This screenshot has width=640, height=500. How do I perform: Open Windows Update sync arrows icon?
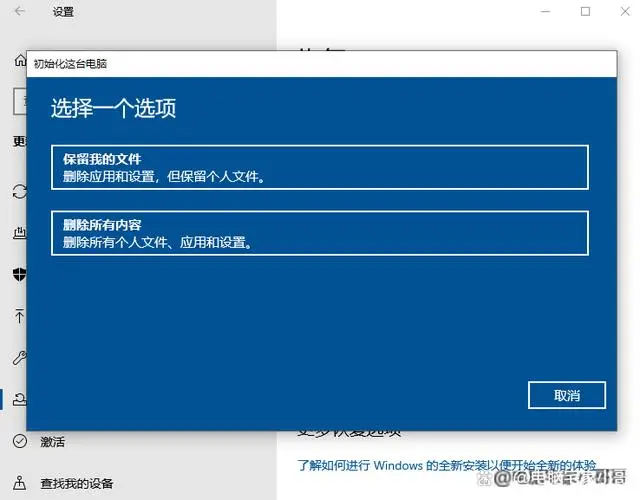[20, 191]
